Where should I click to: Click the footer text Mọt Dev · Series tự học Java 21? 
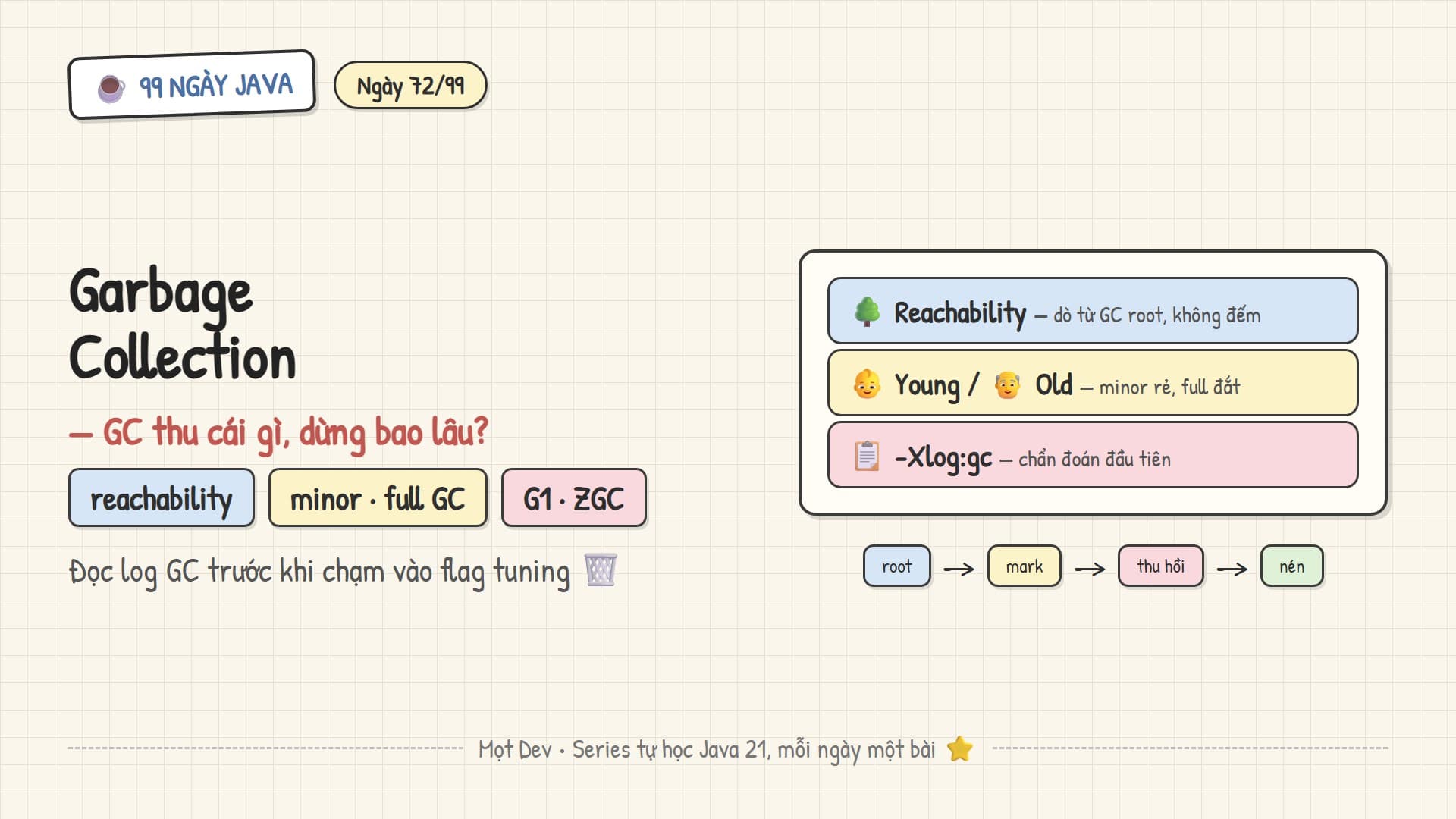[x=624, y=749]
